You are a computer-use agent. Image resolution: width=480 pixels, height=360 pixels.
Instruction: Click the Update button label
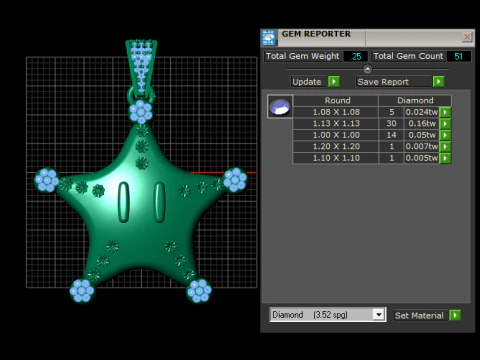tap(307, 82)
